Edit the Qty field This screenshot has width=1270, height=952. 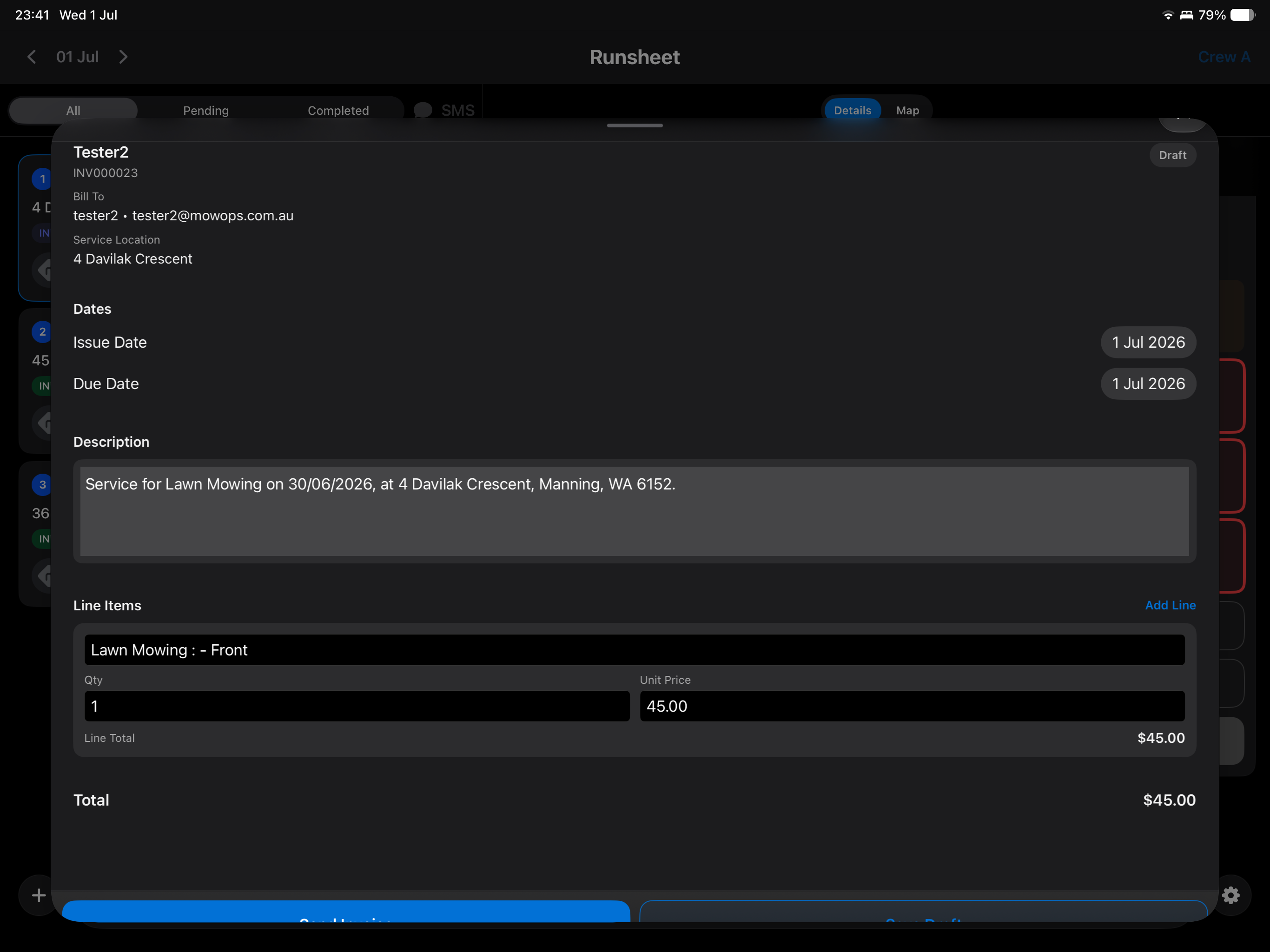(x=357, y=706)
